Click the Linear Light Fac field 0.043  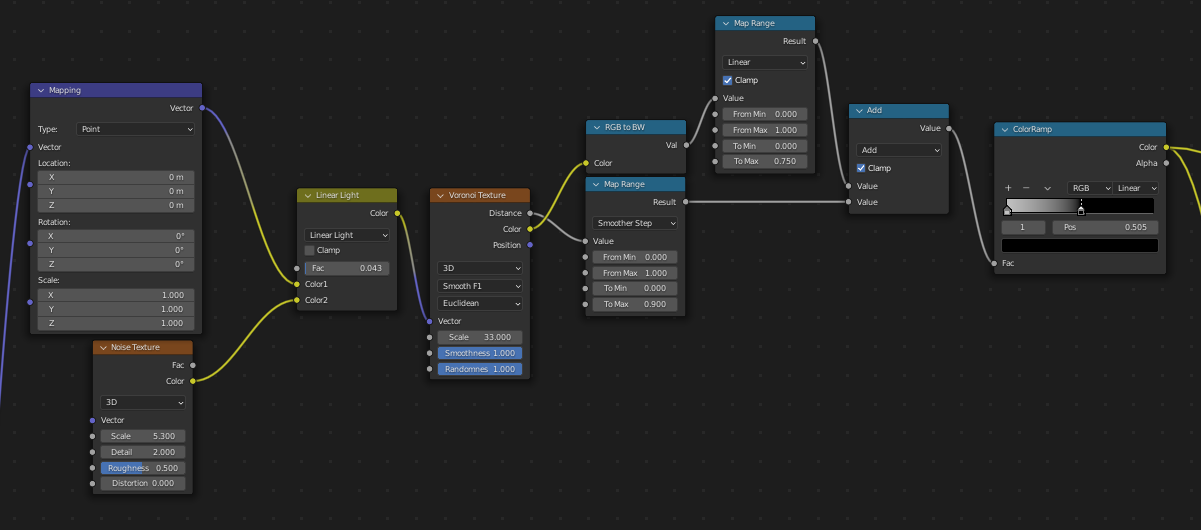coord(347,268)
